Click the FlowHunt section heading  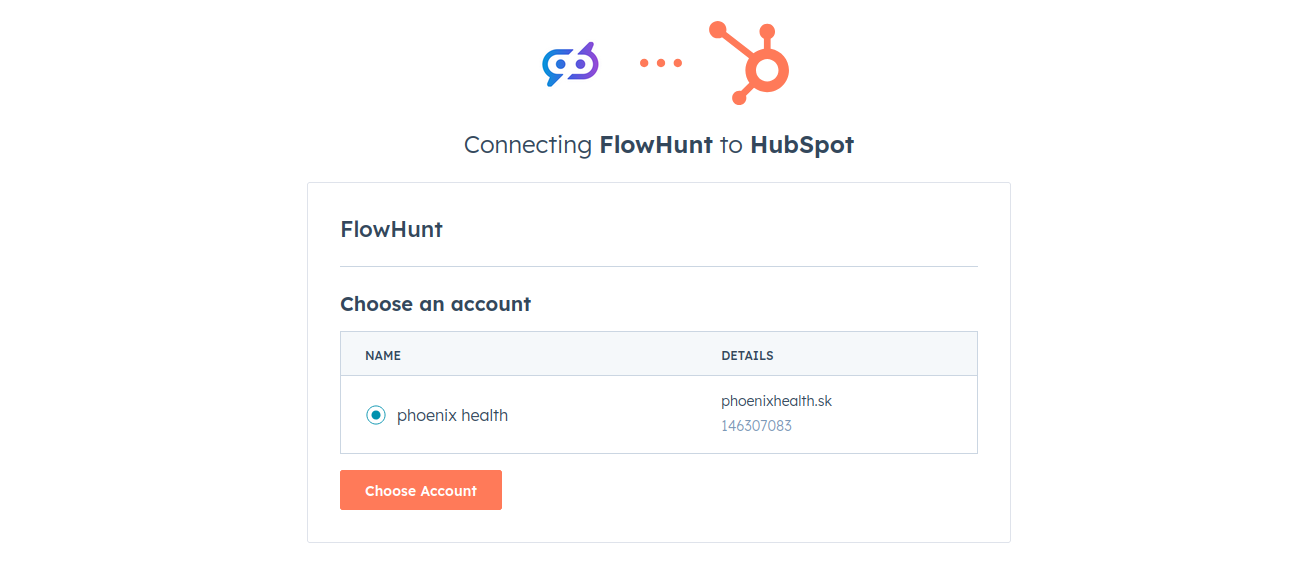pyautogui.click(x=391, y=229)
